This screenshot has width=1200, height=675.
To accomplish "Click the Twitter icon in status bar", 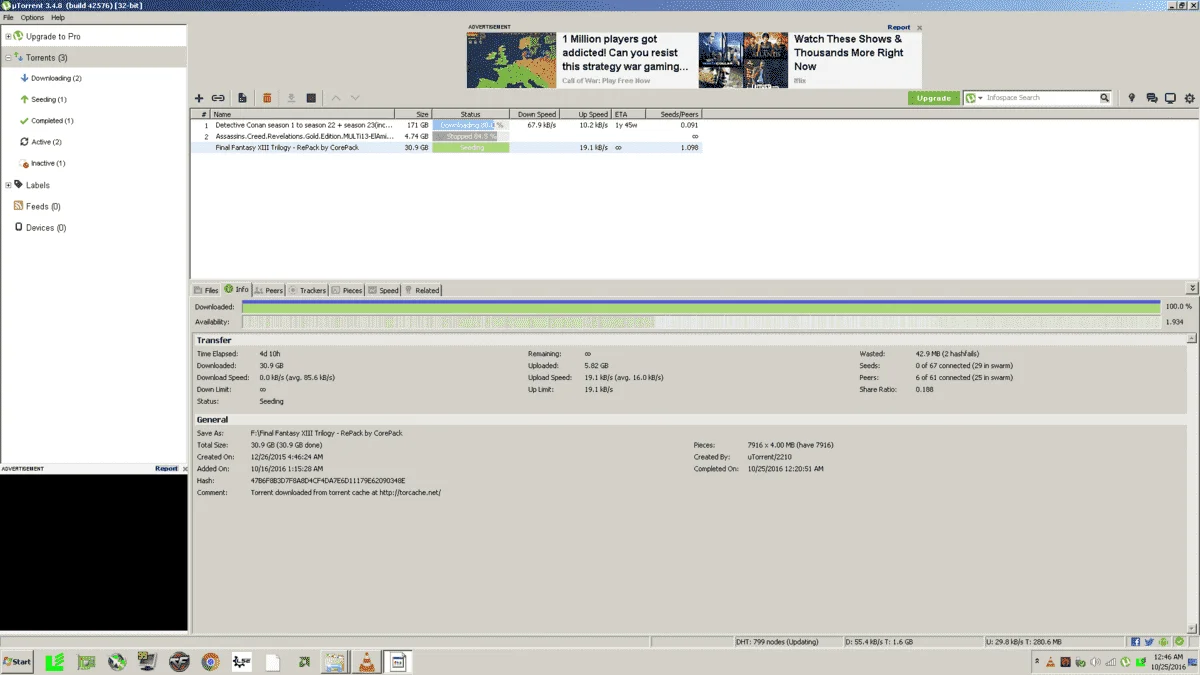I will click(1150, 641).
